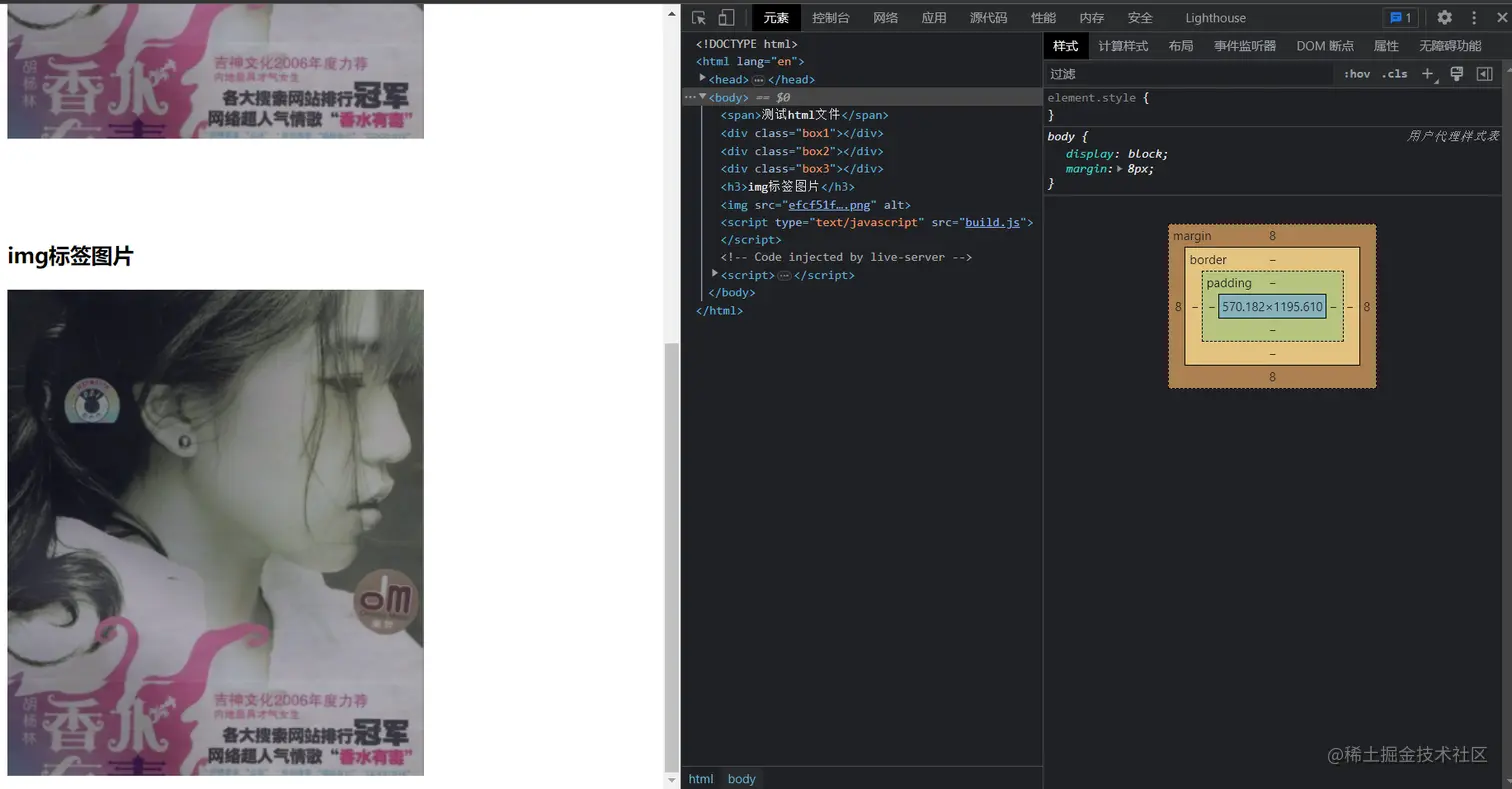
Task: Click the ellipsis badge in the last script tag
Action: tap(784, 275)
